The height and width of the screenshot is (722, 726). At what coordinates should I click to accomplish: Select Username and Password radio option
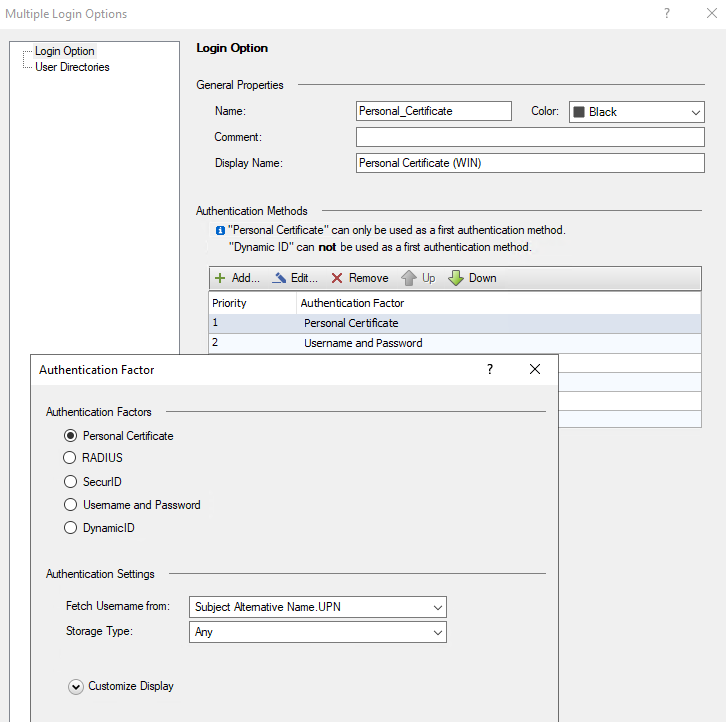click(x=70, y=505)
